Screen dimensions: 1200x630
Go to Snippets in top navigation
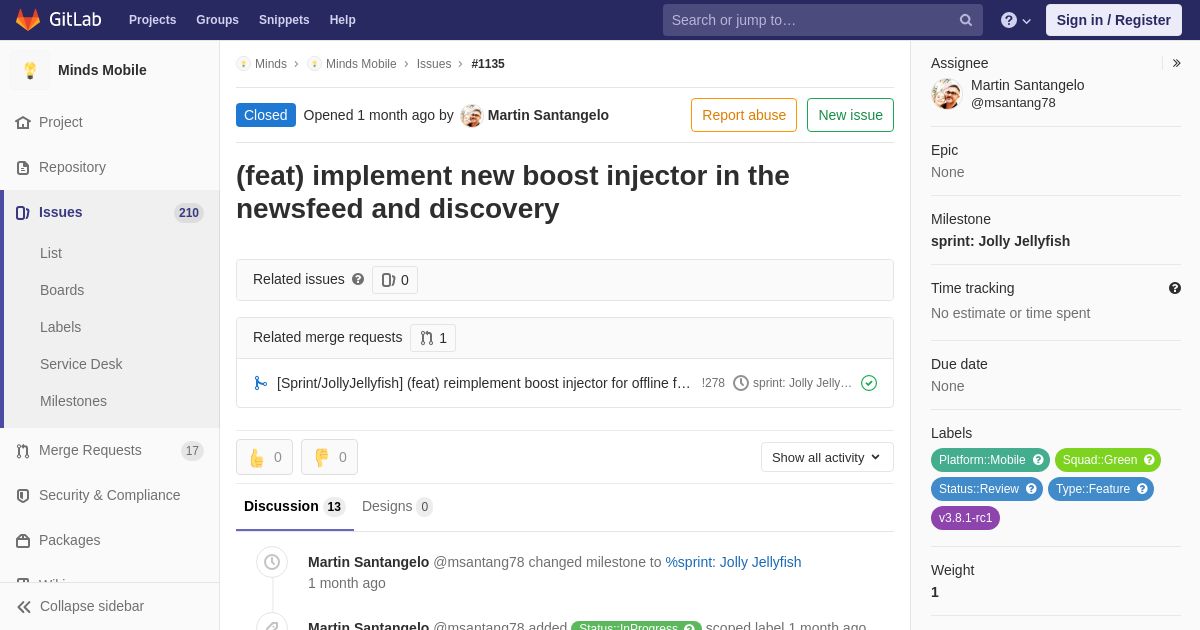pyautogui.click(x=284, y=20)
